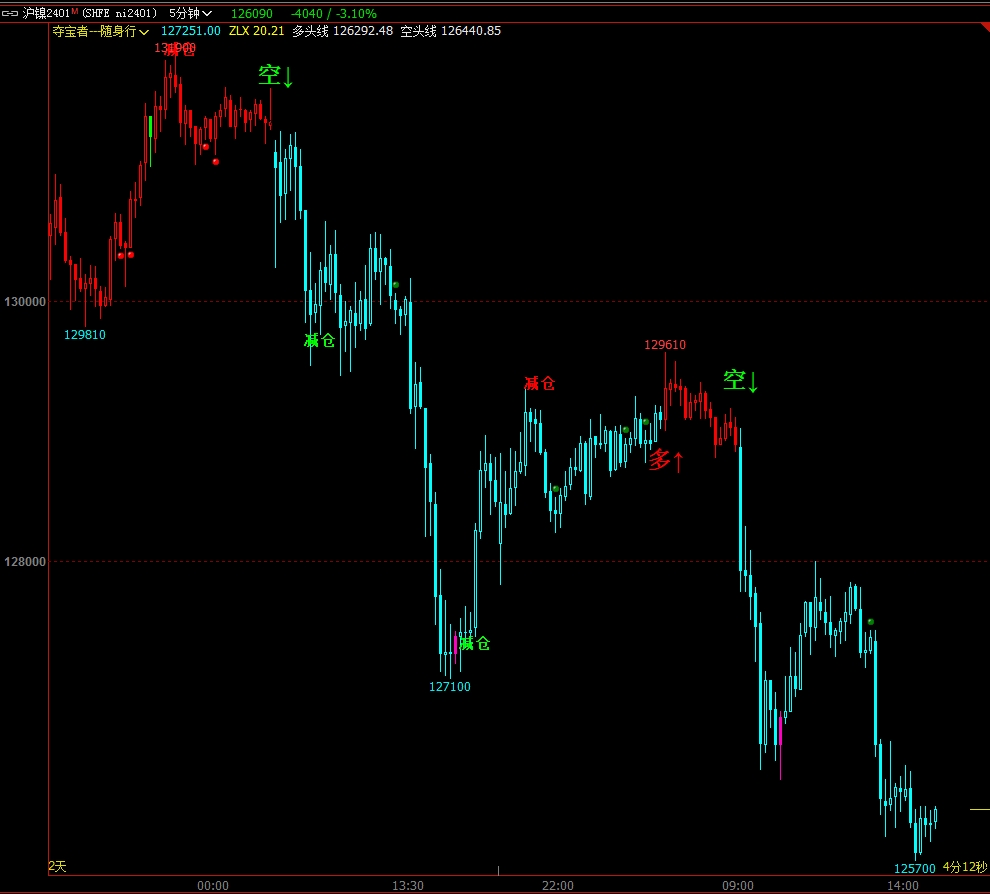Image resolution: width=990 pixels, height=894 pixels.
Task: Select the 沪镍2401 contract title
Action: [46, 14]
